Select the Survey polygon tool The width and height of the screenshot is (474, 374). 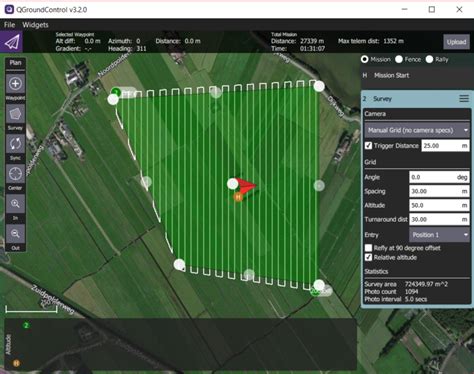pos(15,114)
